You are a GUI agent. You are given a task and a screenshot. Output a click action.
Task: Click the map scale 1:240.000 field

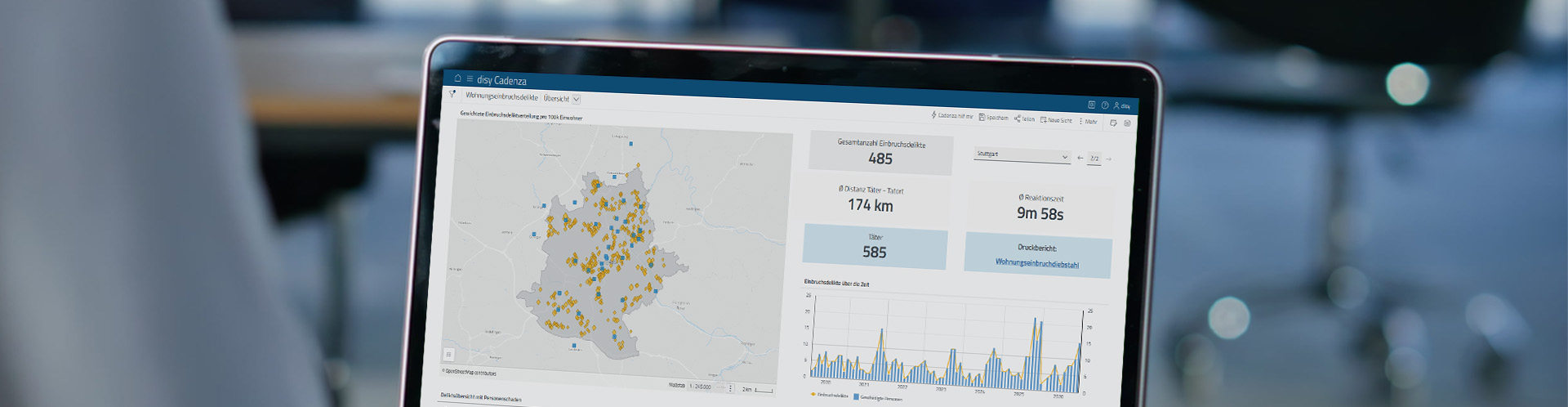coord(700,387)
